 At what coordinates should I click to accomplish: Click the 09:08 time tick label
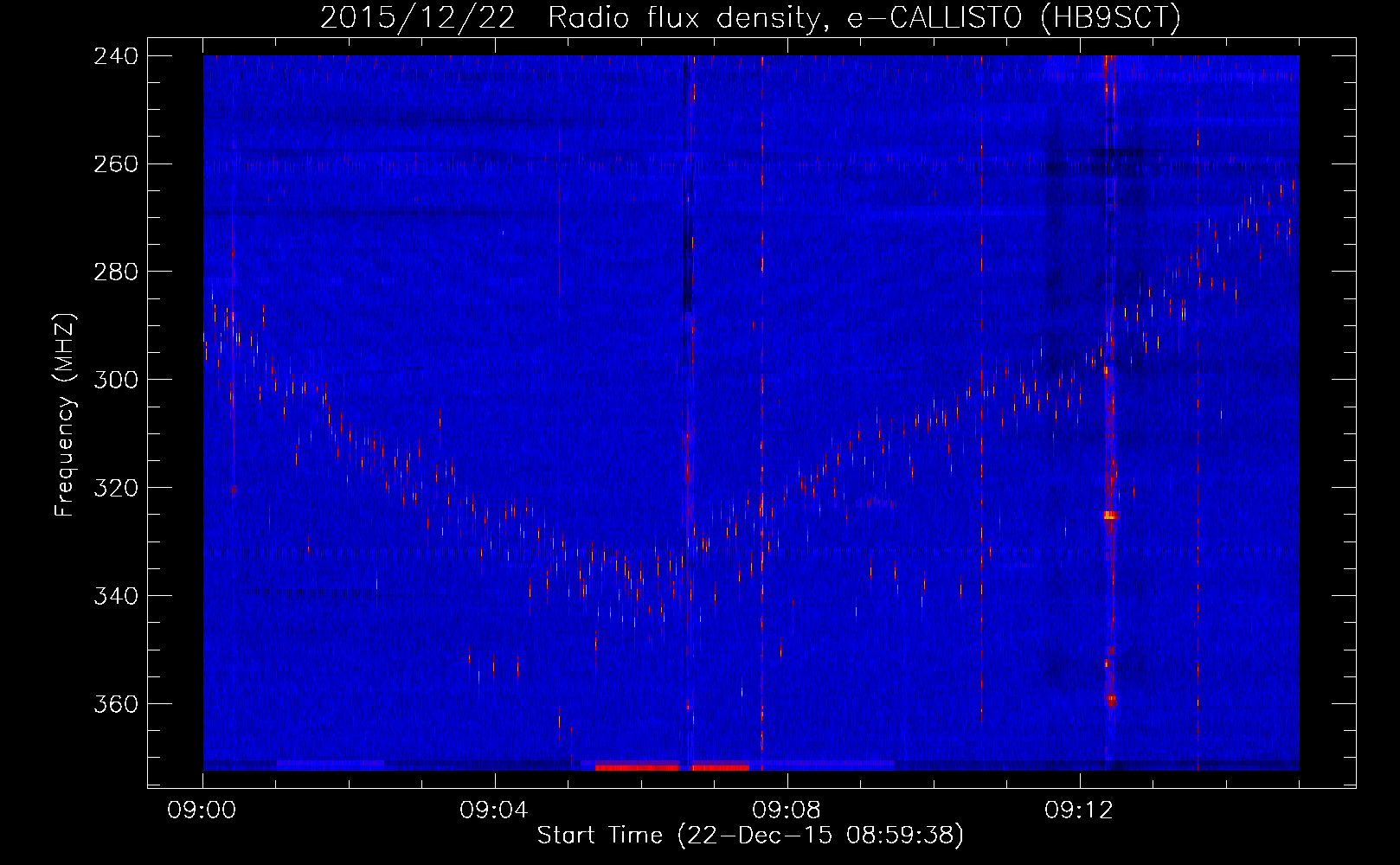click(787, 811)
